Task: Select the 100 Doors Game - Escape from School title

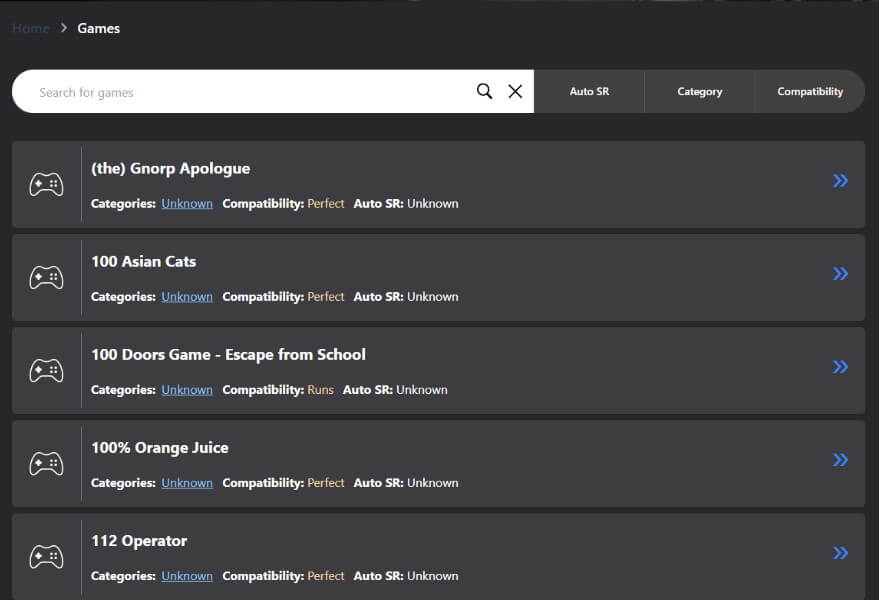Action: (228, 355)
